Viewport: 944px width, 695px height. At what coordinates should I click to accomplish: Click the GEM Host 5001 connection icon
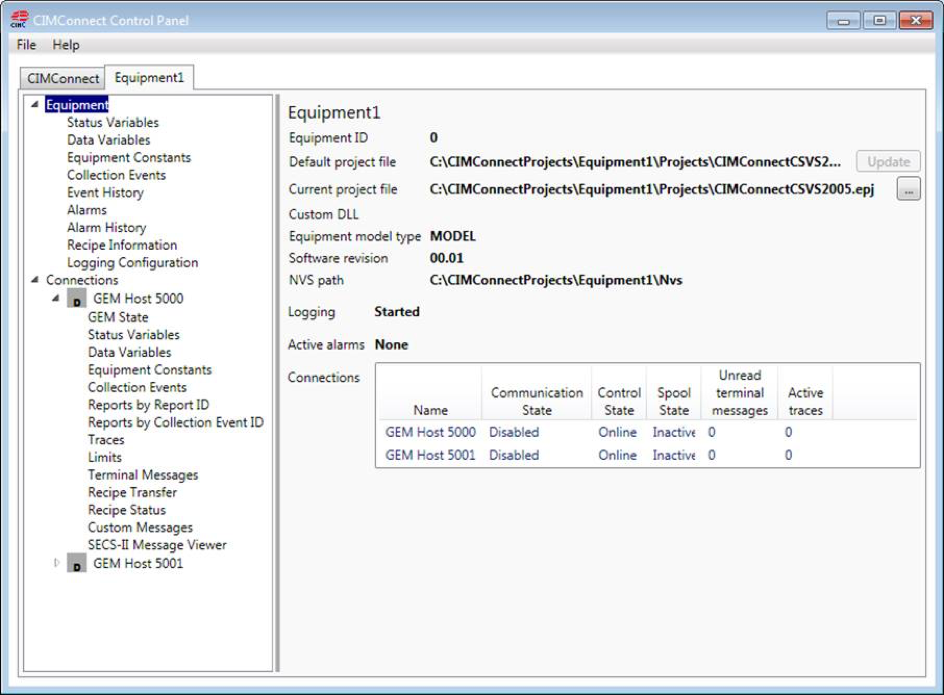(77, 564)
